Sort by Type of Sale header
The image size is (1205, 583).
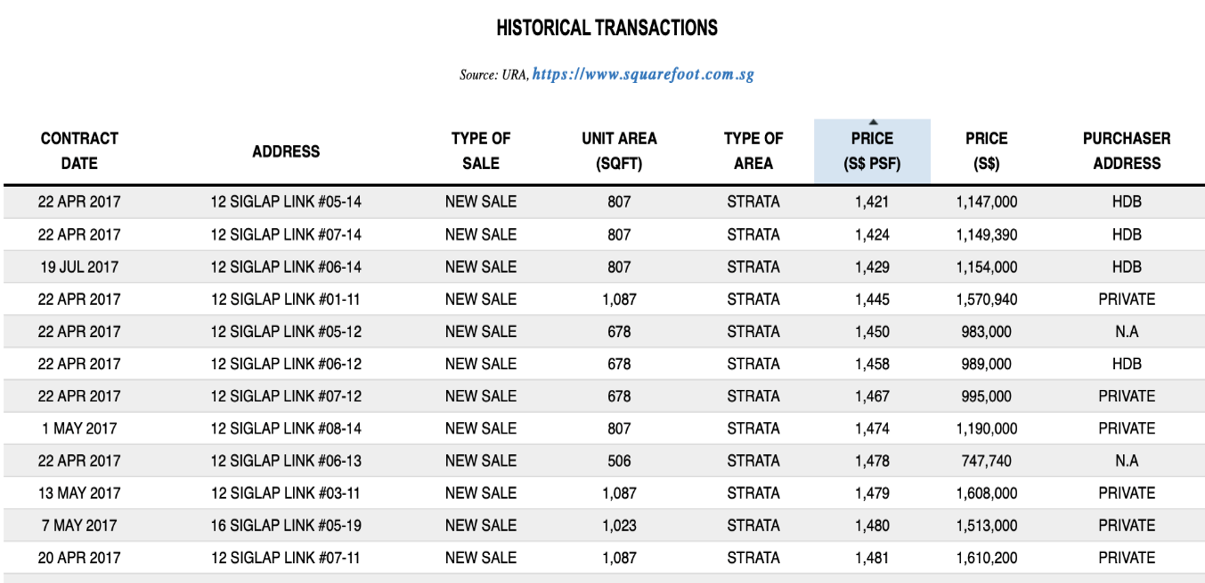pos(481,151)
